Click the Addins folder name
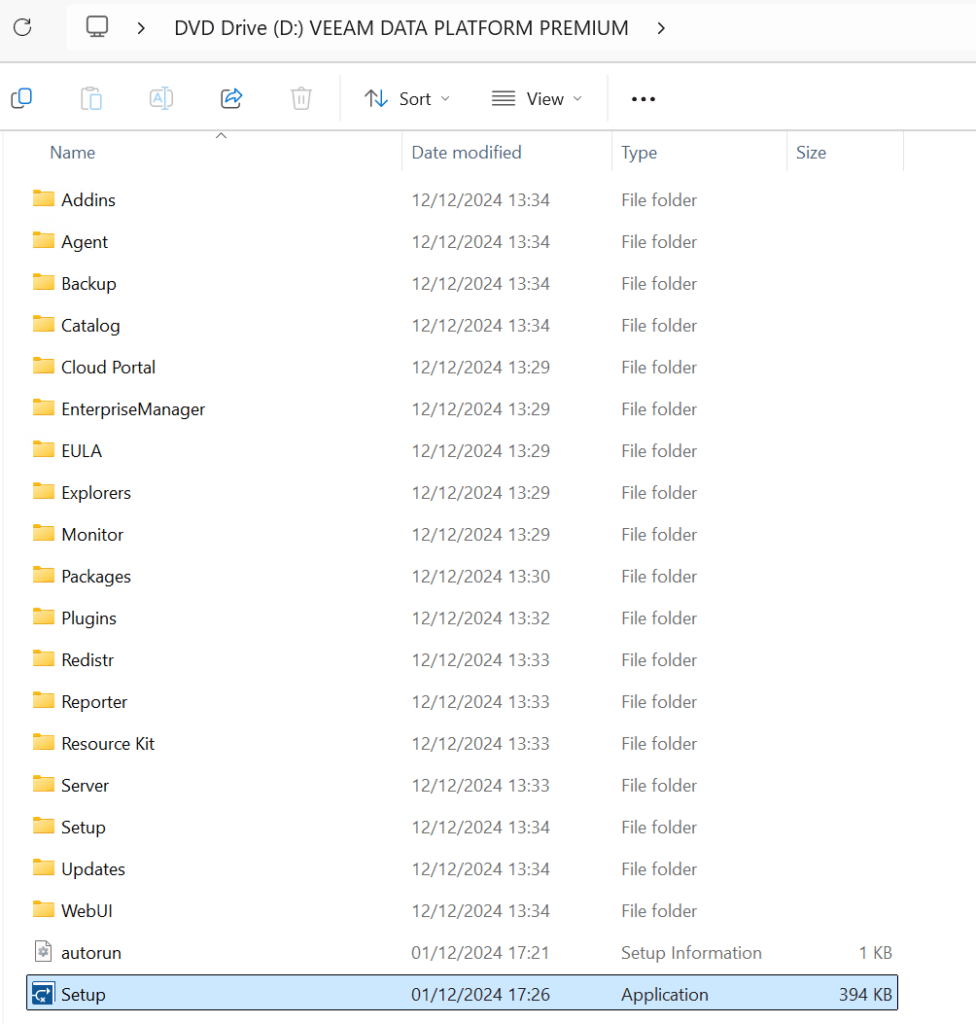Viewport: 976px width, 1024px height. tap(88, 200)
